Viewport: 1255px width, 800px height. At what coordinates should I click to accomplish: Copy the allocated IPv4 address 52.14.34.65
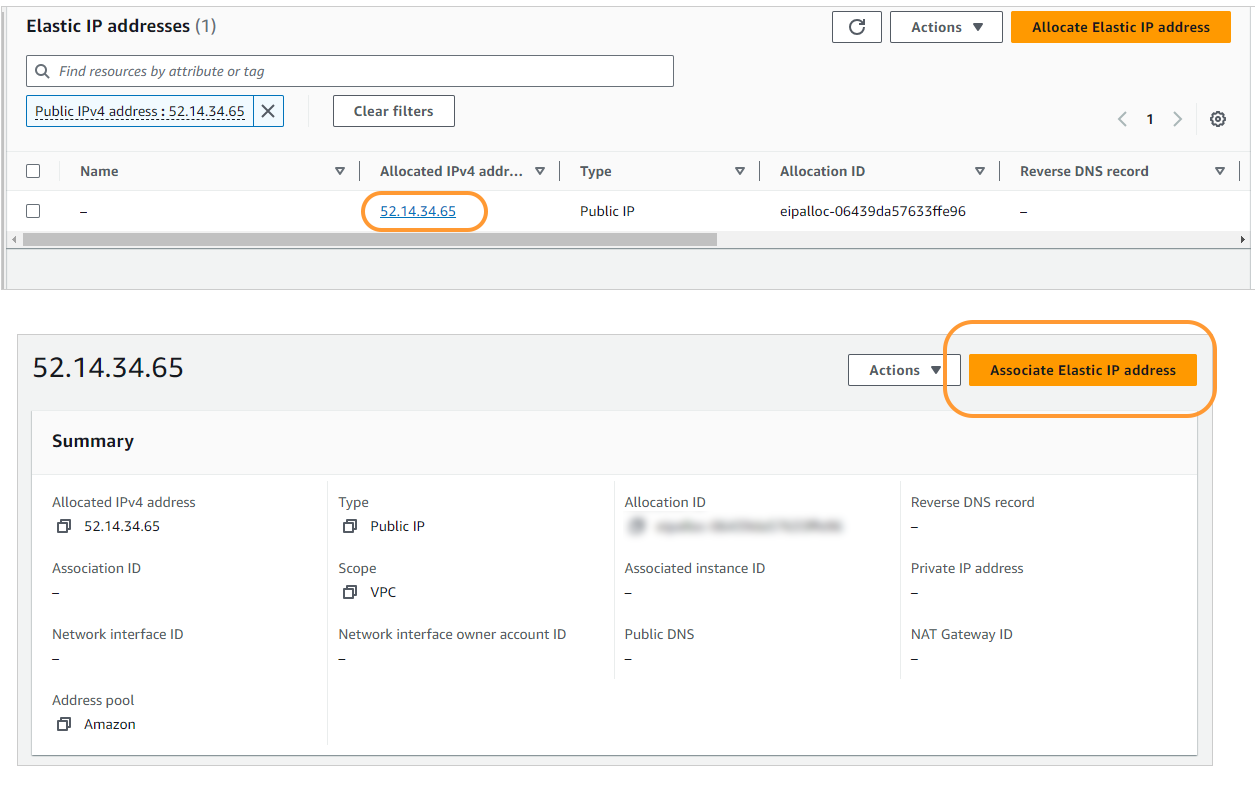click(64, 525)
